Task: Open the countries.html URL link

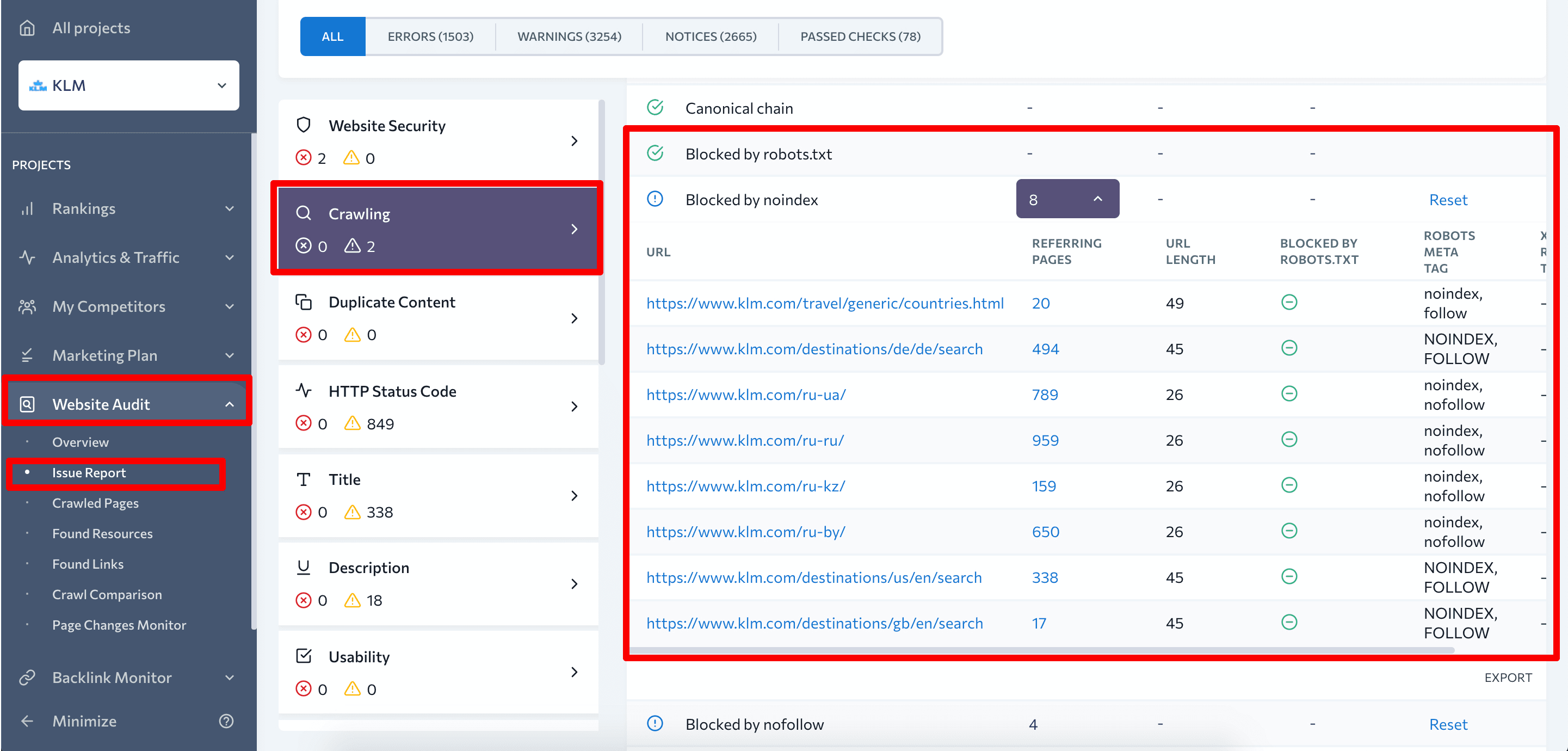Action: pos(825,303)
